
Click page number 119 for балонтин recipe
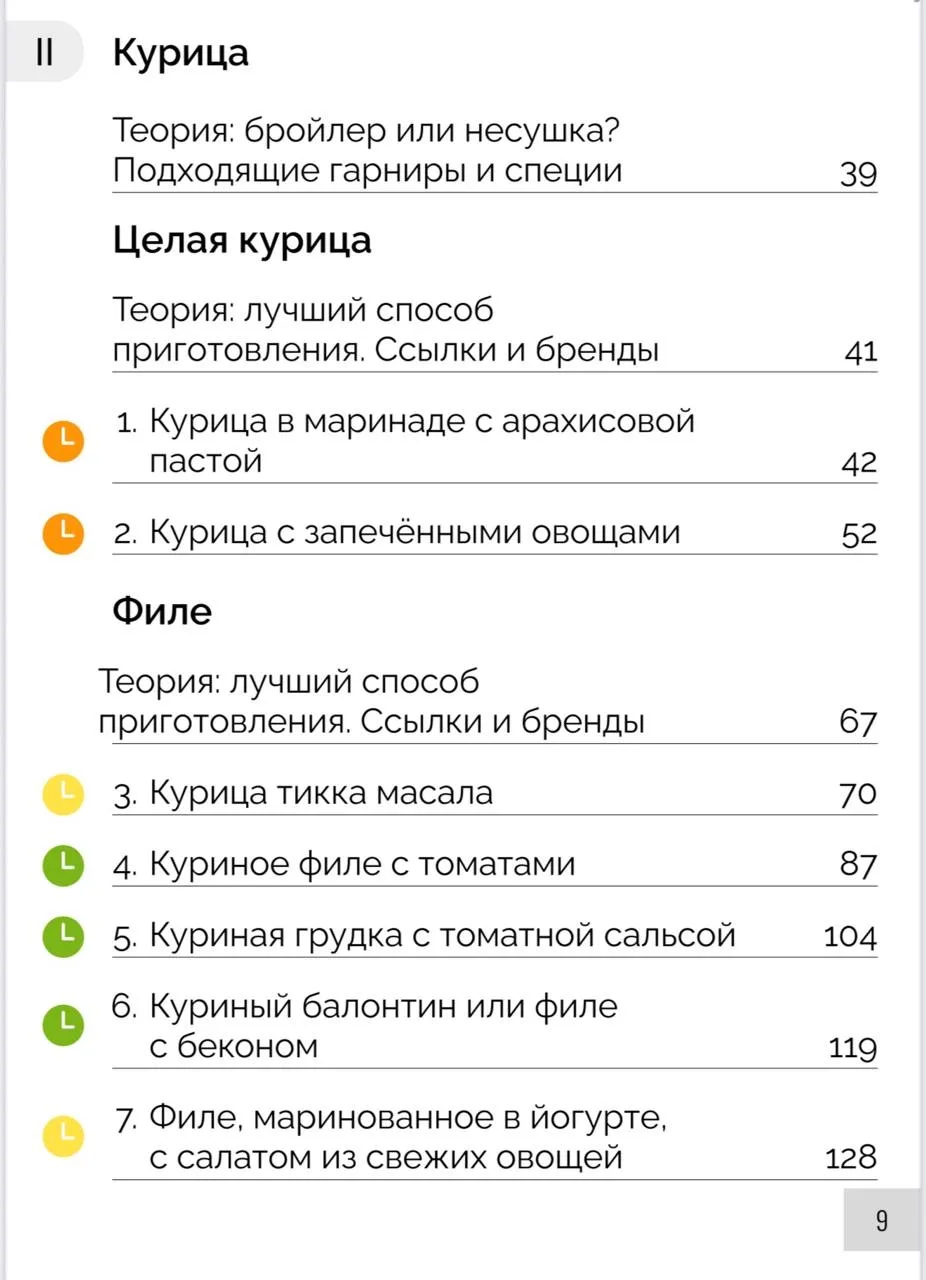[853, 1049]
